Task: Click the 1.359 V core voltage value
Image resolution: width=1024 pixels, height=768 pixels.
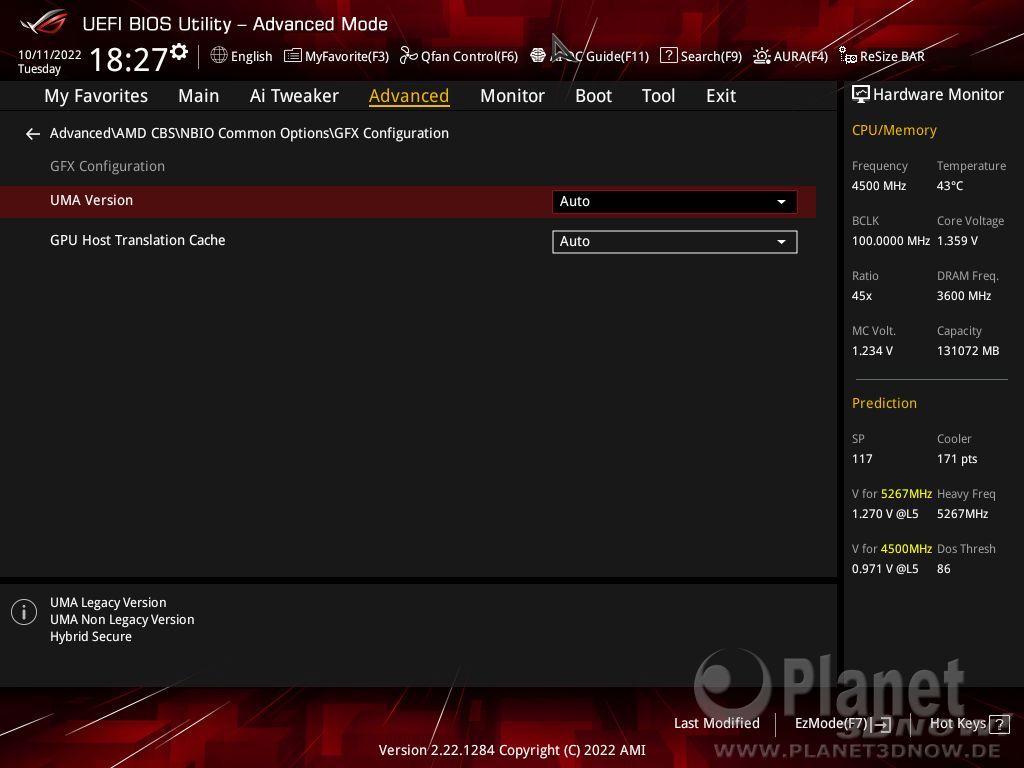Action: (x=957, y=241)
